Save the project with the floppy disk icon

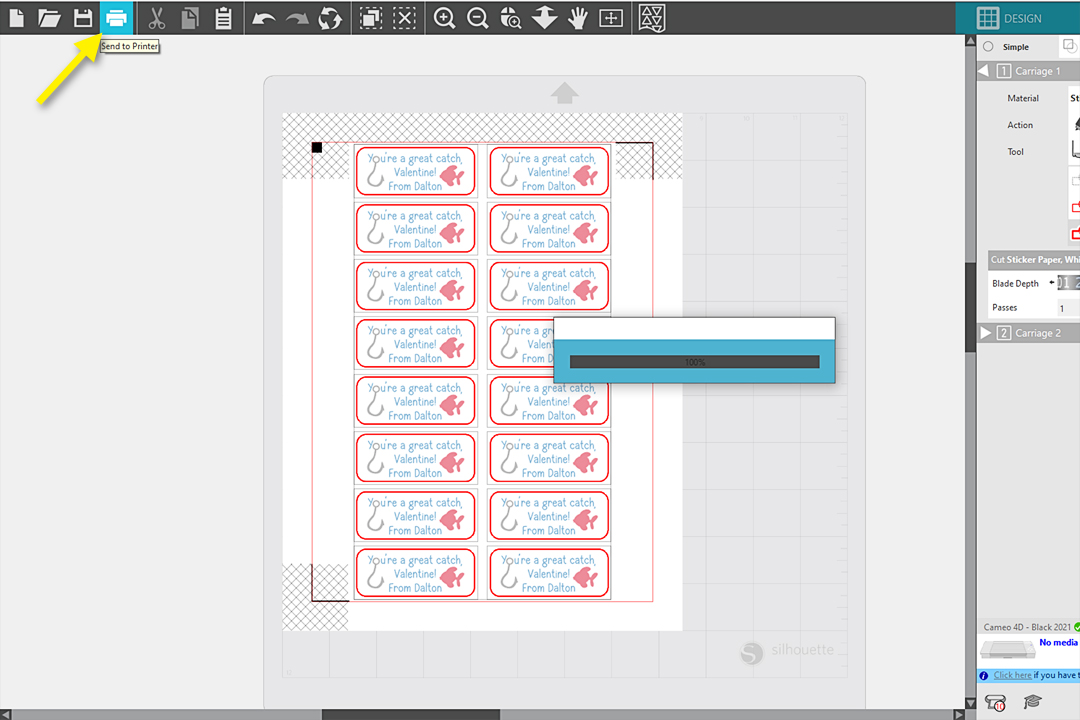(x=83, y=18)
